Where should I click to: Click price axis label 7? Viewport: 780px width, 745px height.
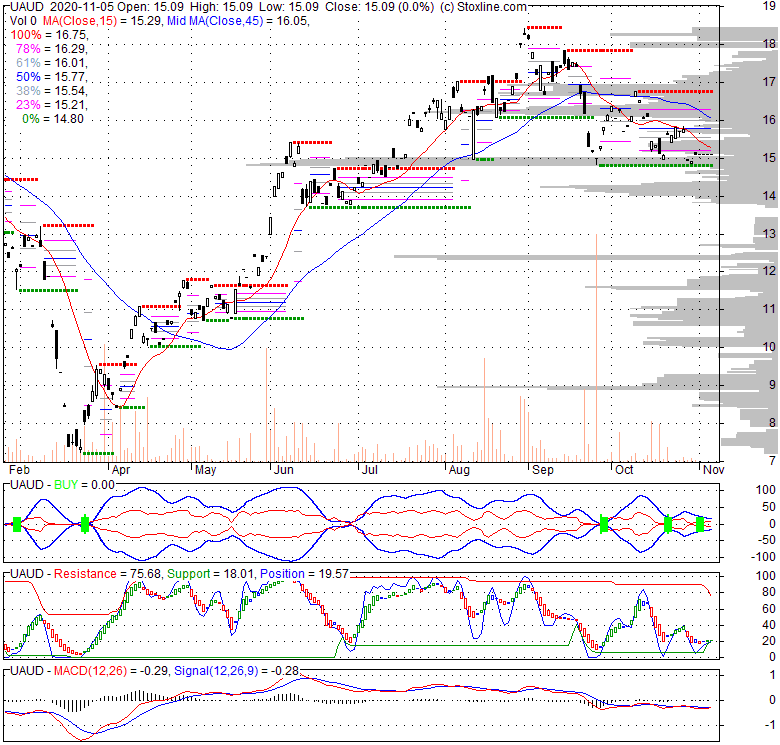(x=772, y=461)
